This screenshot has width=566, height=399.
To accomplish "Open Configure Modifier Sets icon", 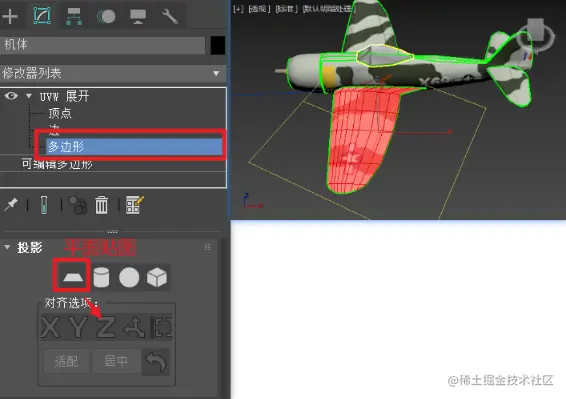I will [x=135, y=205].
